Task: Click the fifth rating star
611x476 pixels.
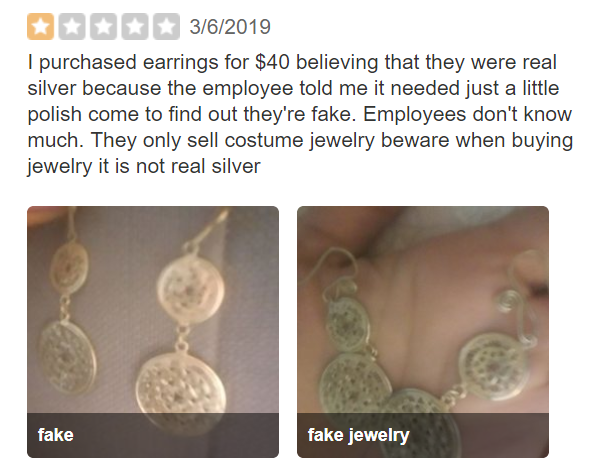Action: point(166,26)
